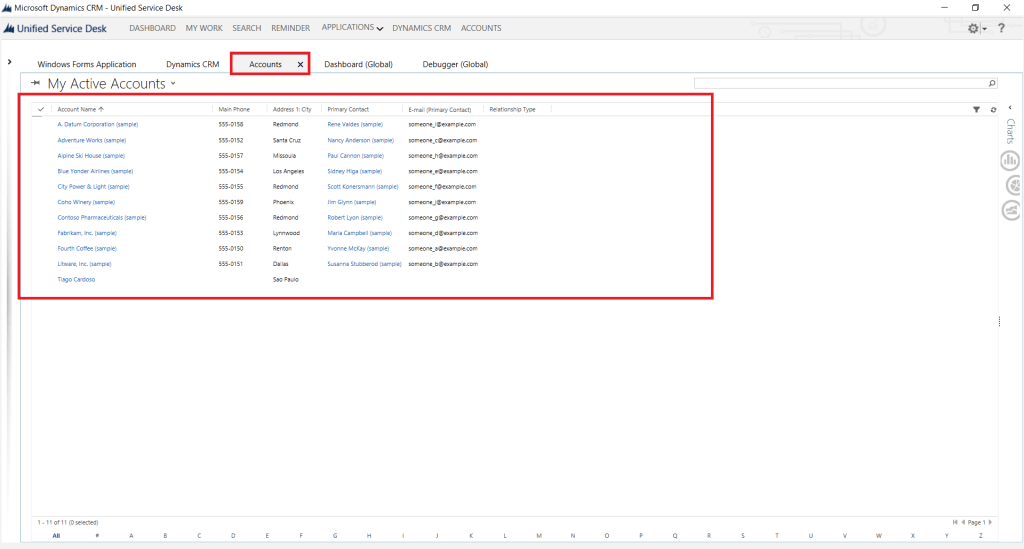Pin the My Active Accounts view
1024x549 pixels.
[x=35, y=83]
